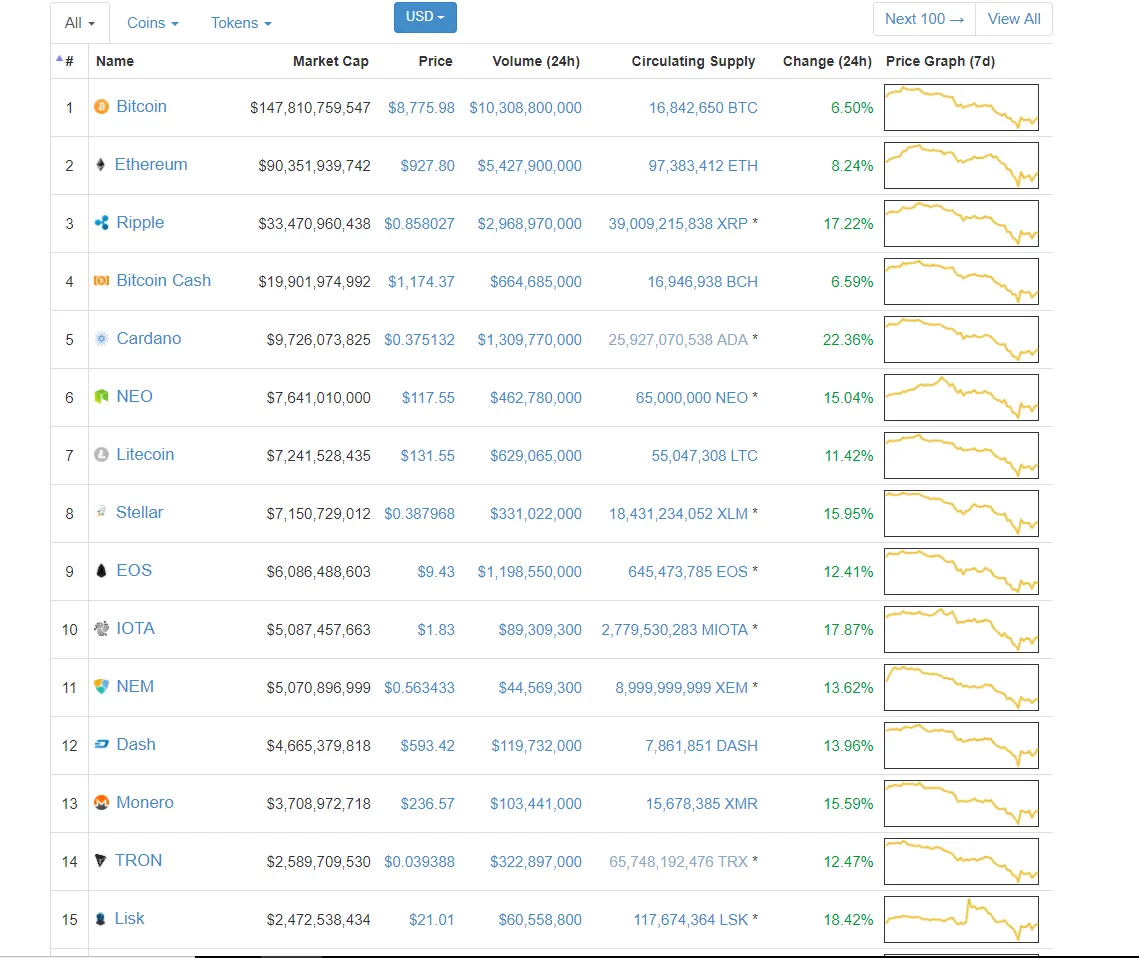Click Bitcoin volume $10,308,800,000
This screenshot has height=958, width=1139.
click(525, 108)
